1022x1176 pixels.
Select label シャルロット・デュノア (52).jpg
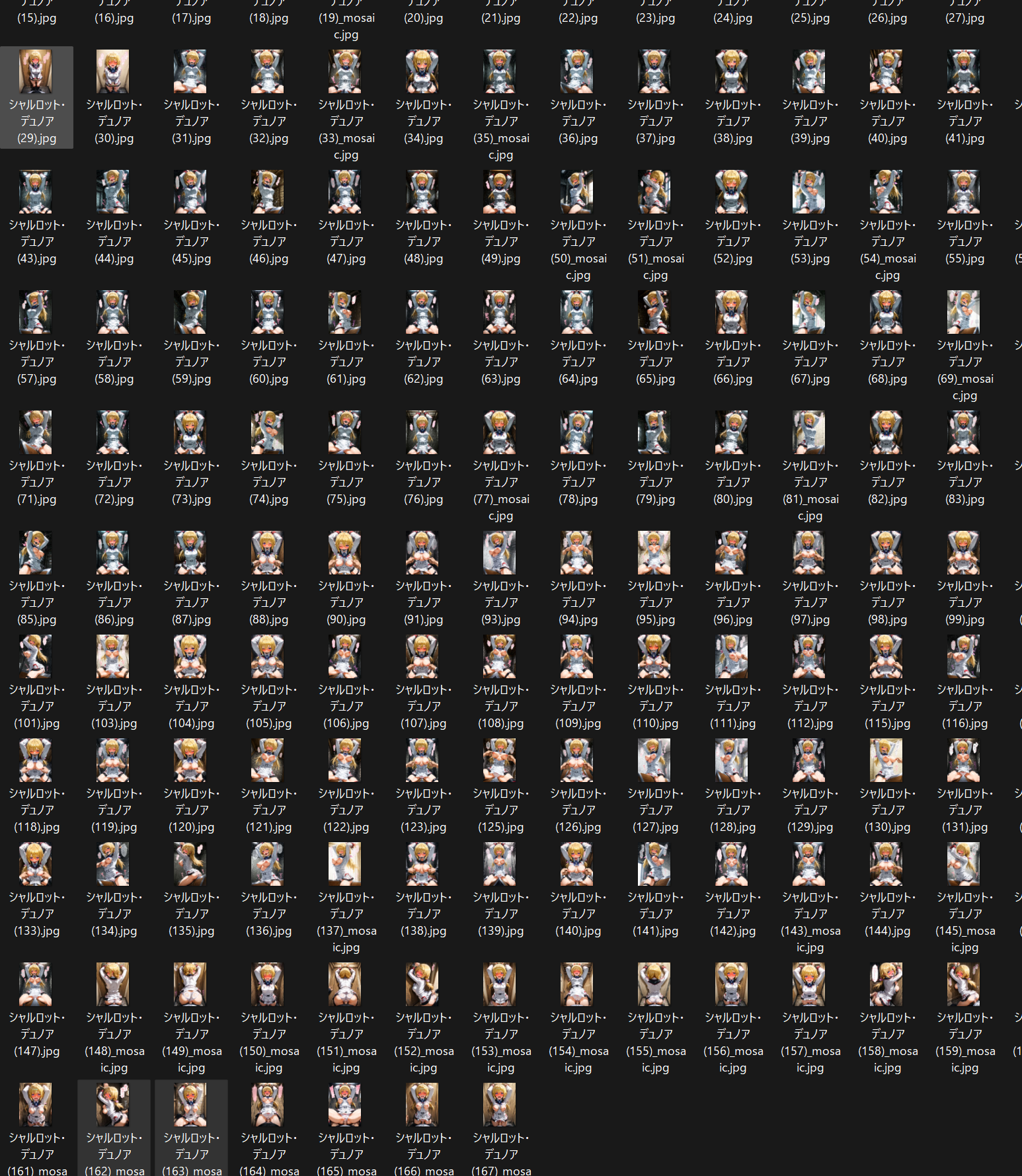point(733,242)
